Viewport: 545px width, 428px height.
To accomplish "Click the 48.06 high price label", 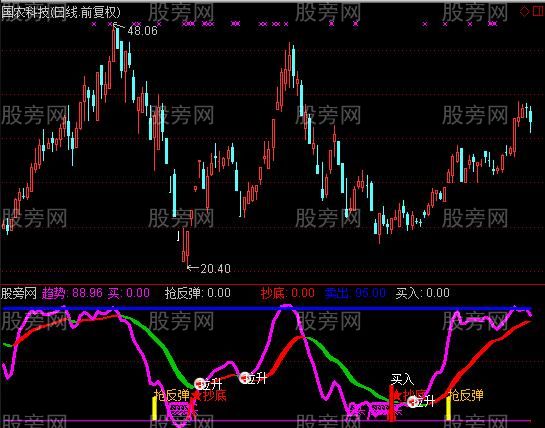I will (x=142, y=31).
